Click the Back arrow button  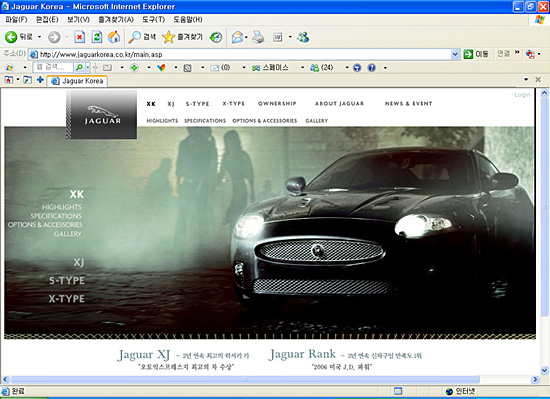tap(11, 37)
